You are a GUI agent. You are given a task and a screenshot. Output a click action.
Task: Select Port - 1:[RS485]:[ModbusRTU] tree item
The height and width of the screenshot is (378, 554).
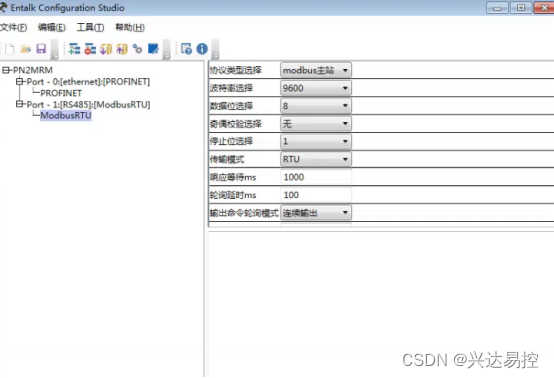tap(88, 105)
